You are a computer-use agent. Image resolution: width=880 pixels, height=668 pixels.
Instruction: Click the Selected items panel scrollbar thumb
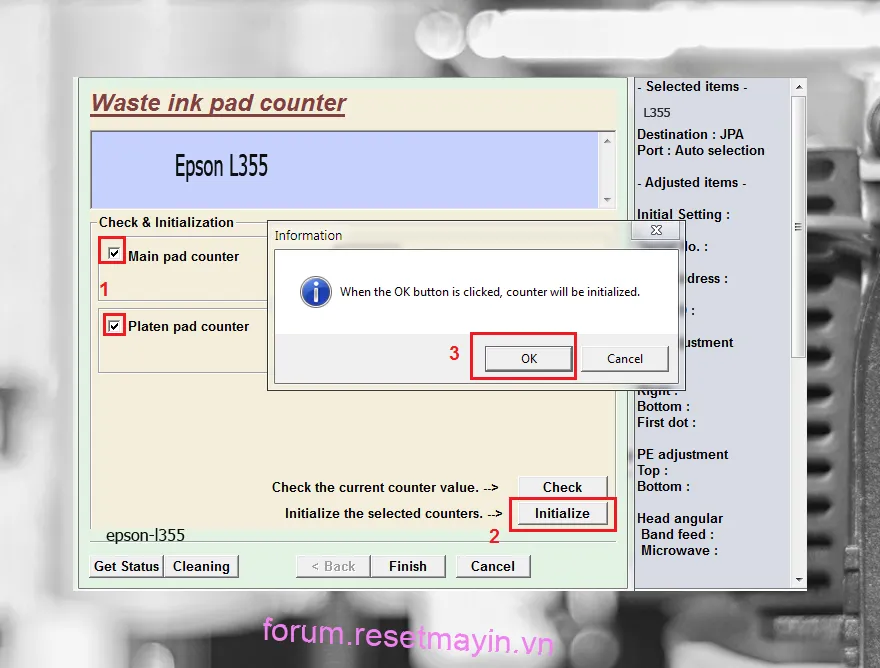pyautogui.click(x=799, y=227)
